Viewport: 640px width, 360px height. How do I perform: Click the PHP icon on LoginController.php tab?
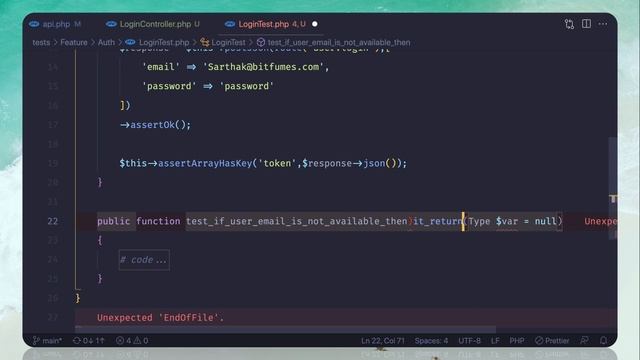[x=111, y=24]
